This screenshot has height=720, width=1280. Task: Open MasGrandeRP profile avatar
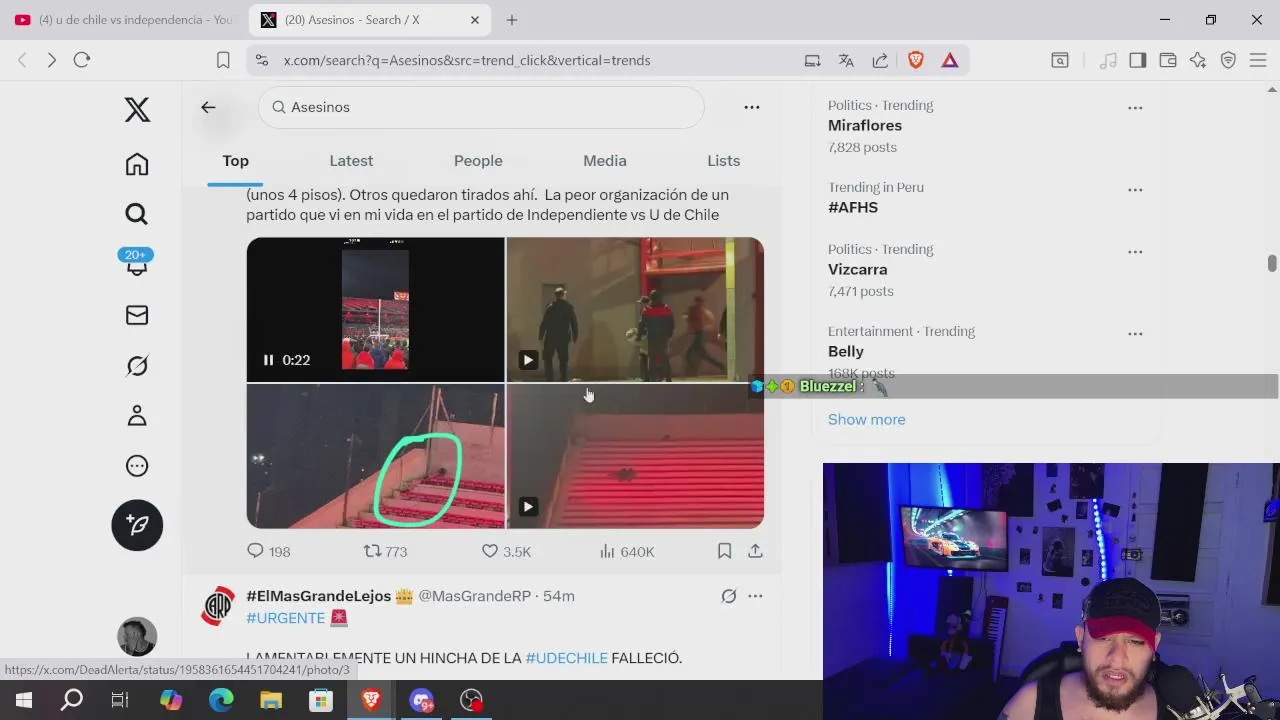coord(218,606)
